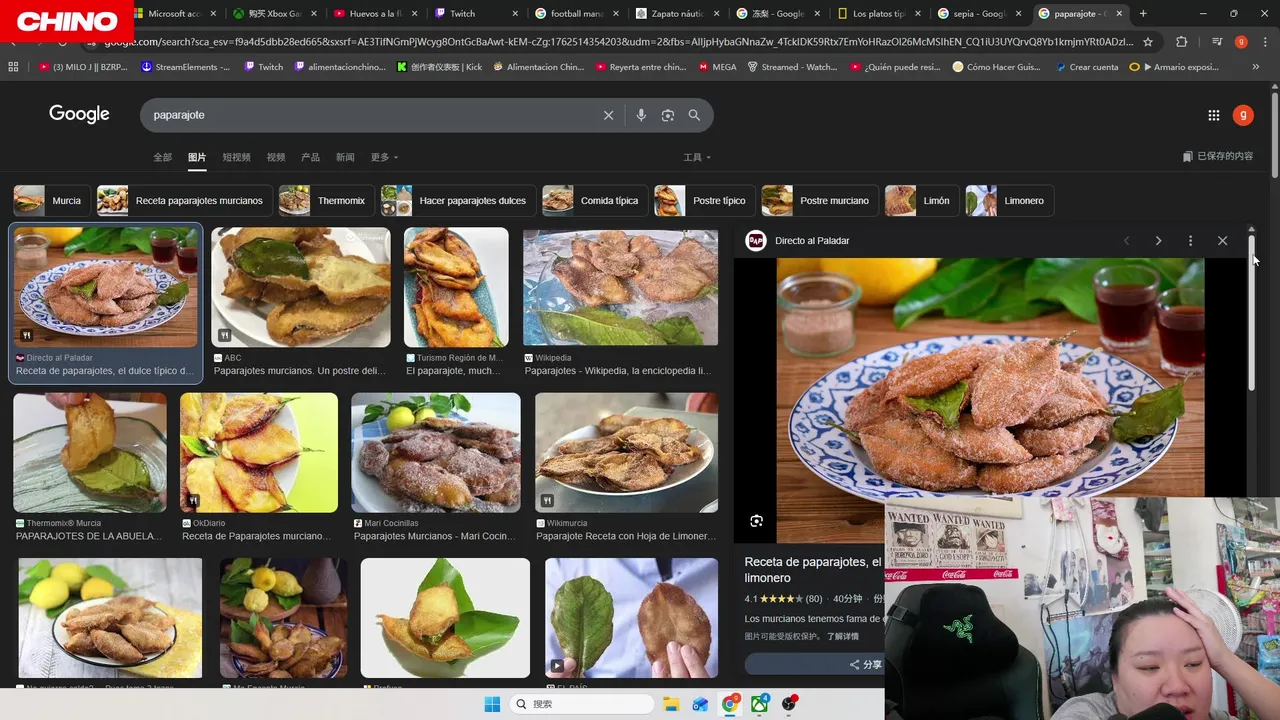Switch to the 新闻 (news) tab

point(345,157)
